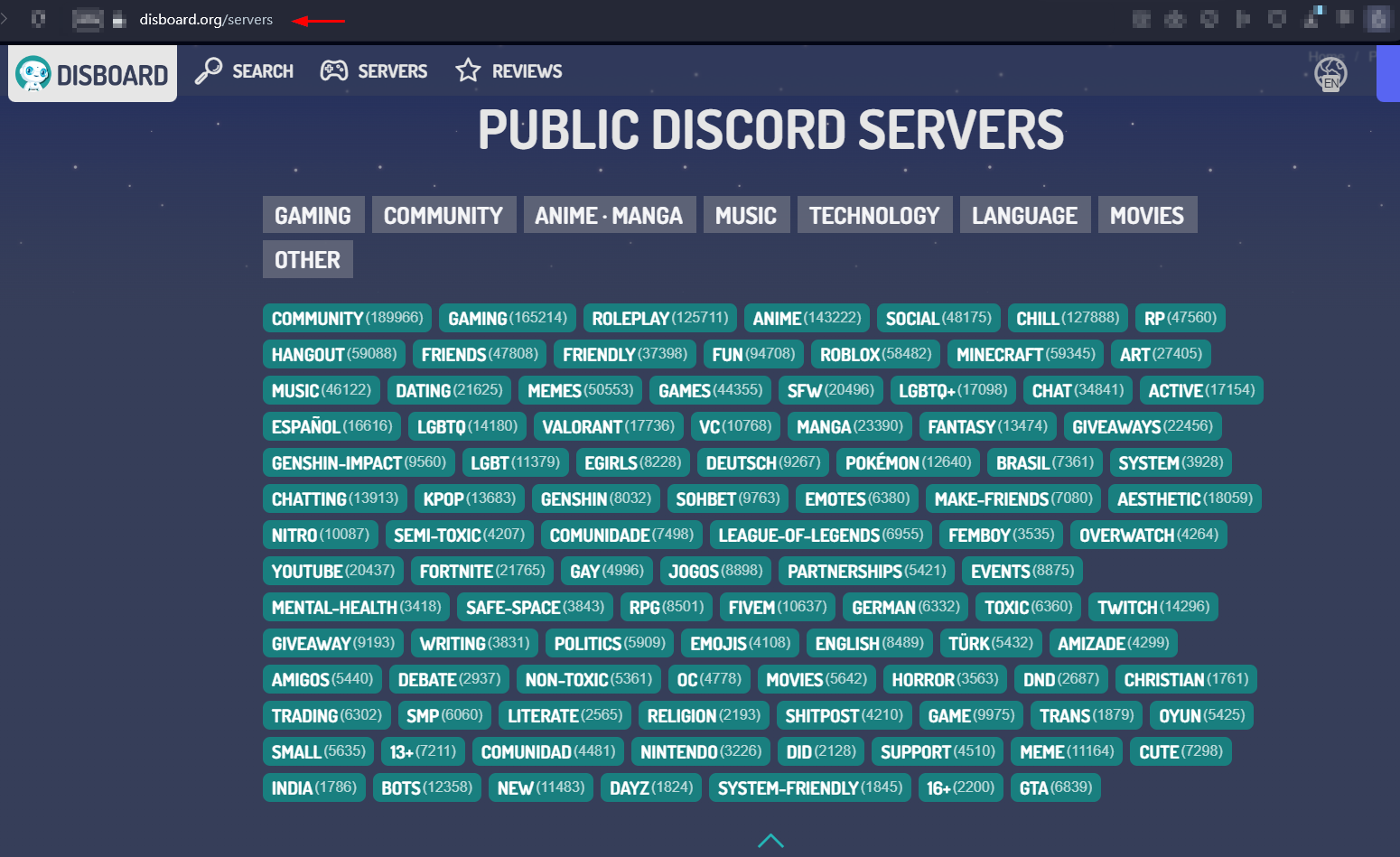
Task: Select the MUSIC category tab
Action: point(746,215)
